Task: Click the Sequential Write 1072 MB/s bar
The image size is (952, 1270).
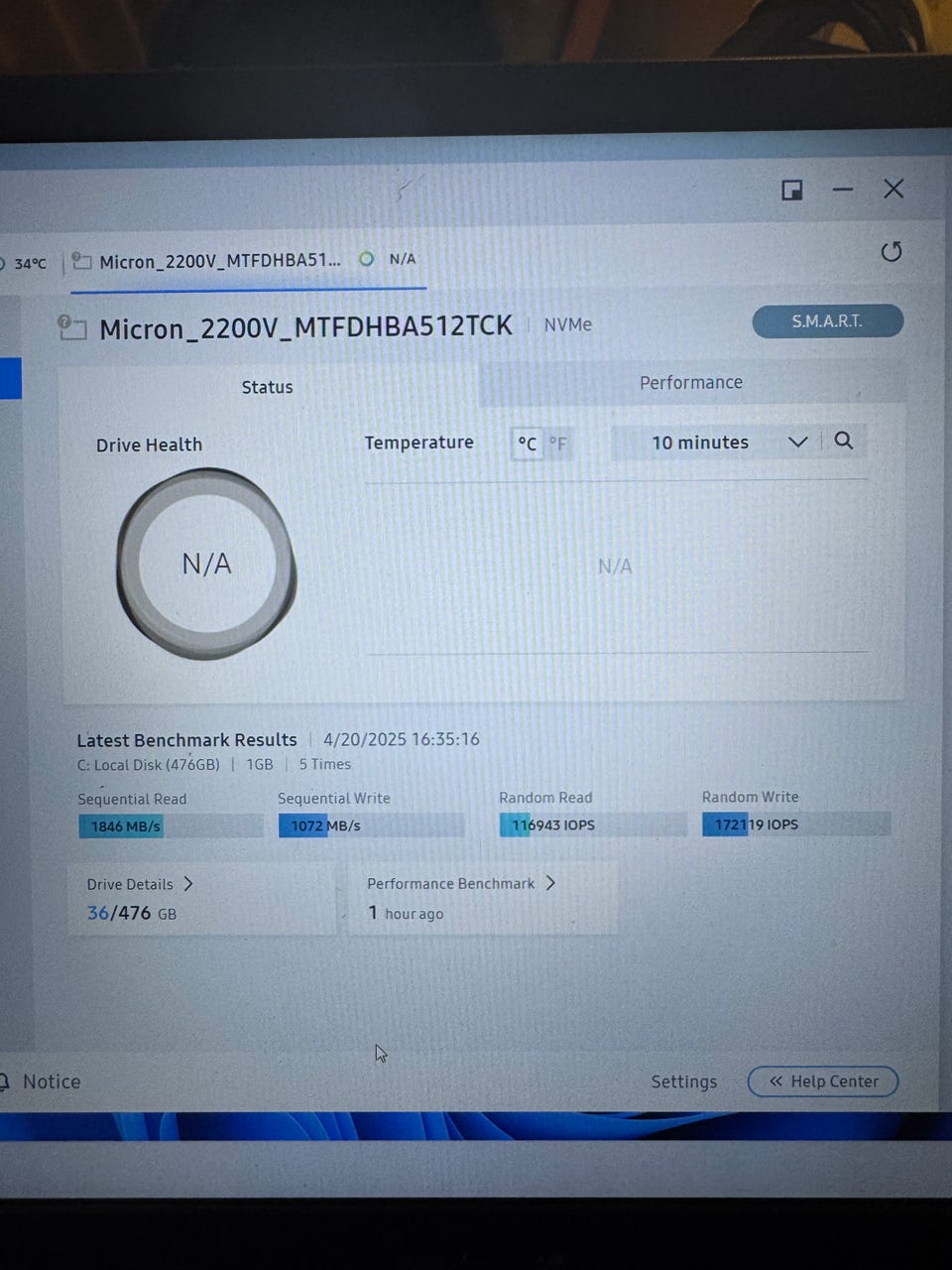Action: 371,825
